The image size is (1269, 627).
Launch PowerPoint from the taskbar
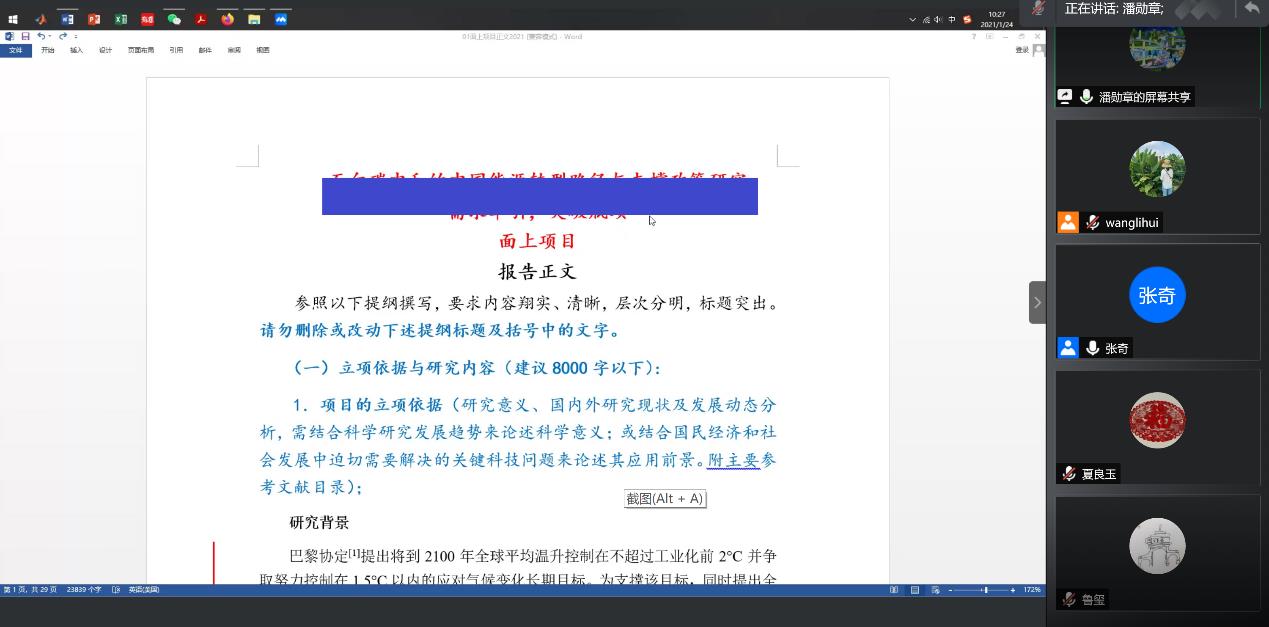coord(92,18)
